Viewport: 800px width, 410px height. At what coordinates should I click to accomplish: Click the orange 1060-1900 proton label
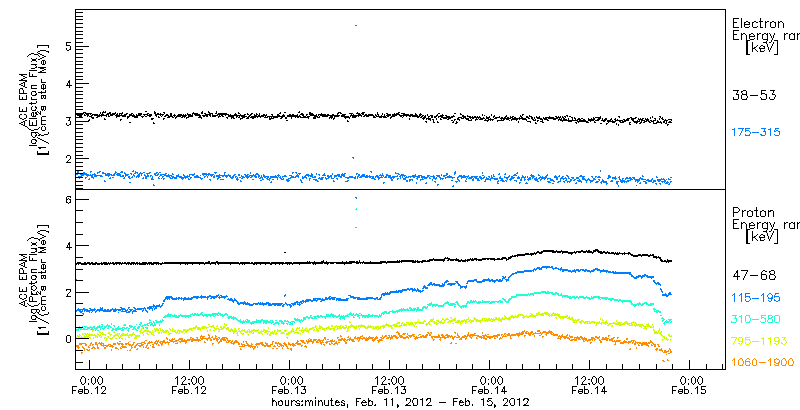pos(762,362)
